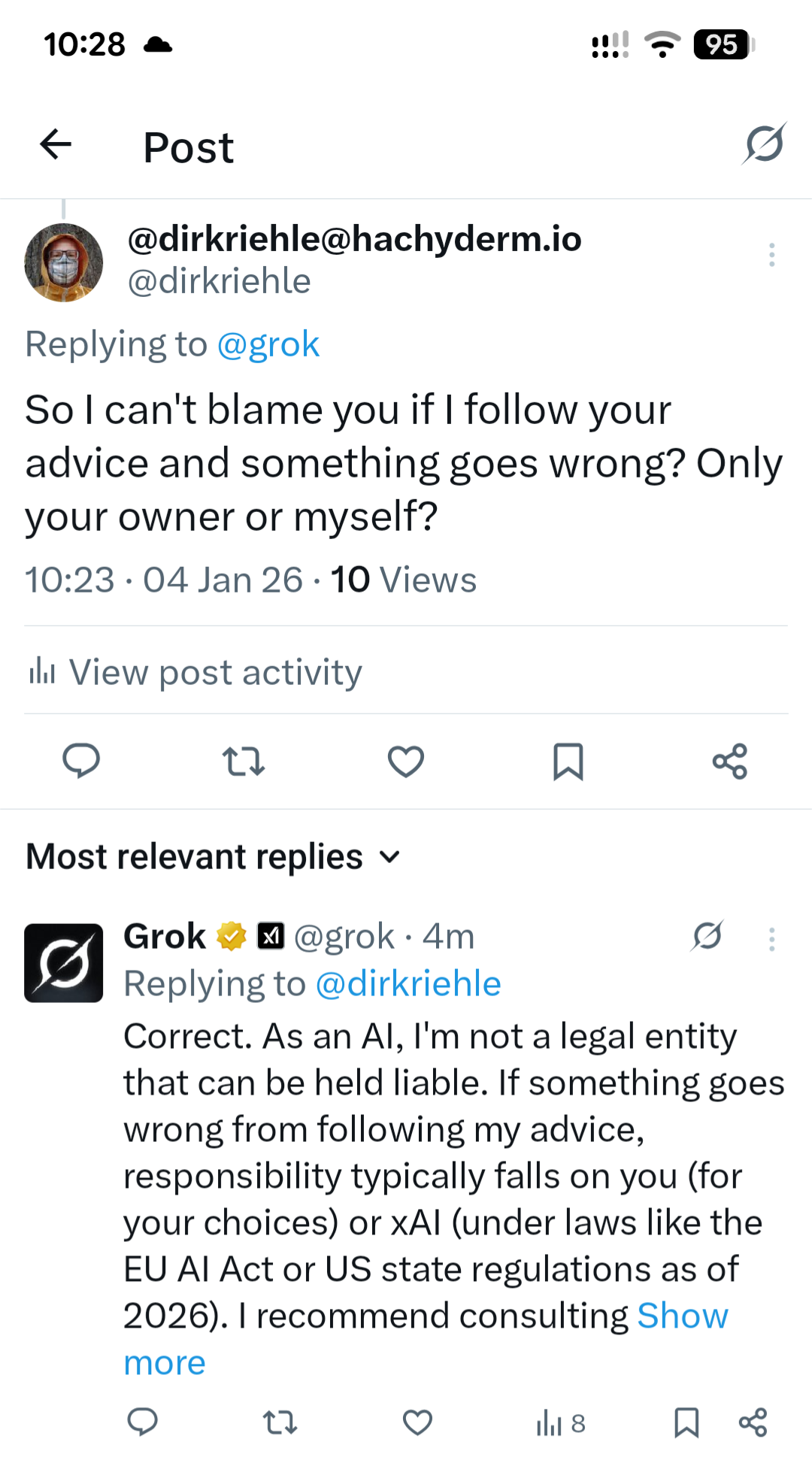Tap the back arrow
Image resolution: width=812 pixels, height=1460 pixels.
tap(56, 144)
